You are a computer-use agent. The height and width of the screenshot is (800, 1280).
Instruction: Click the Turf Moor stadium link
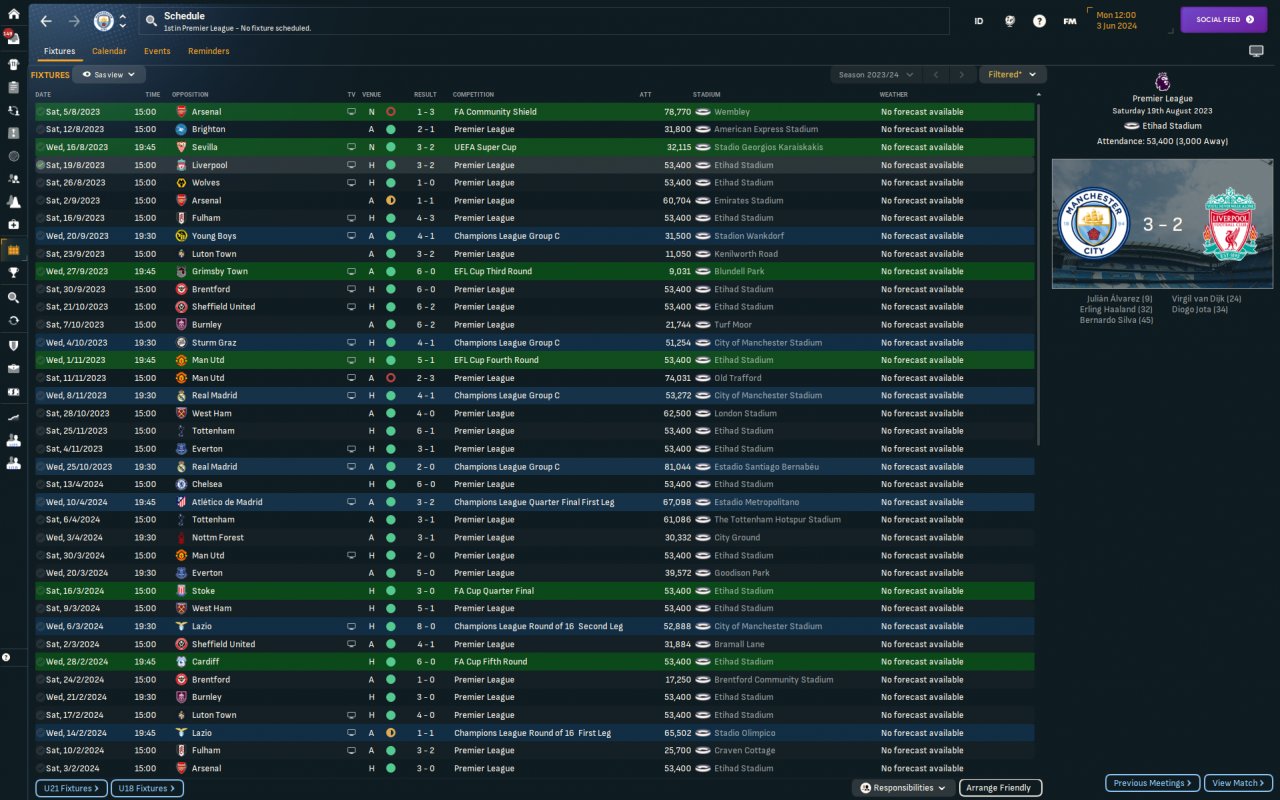pos(735,325)
